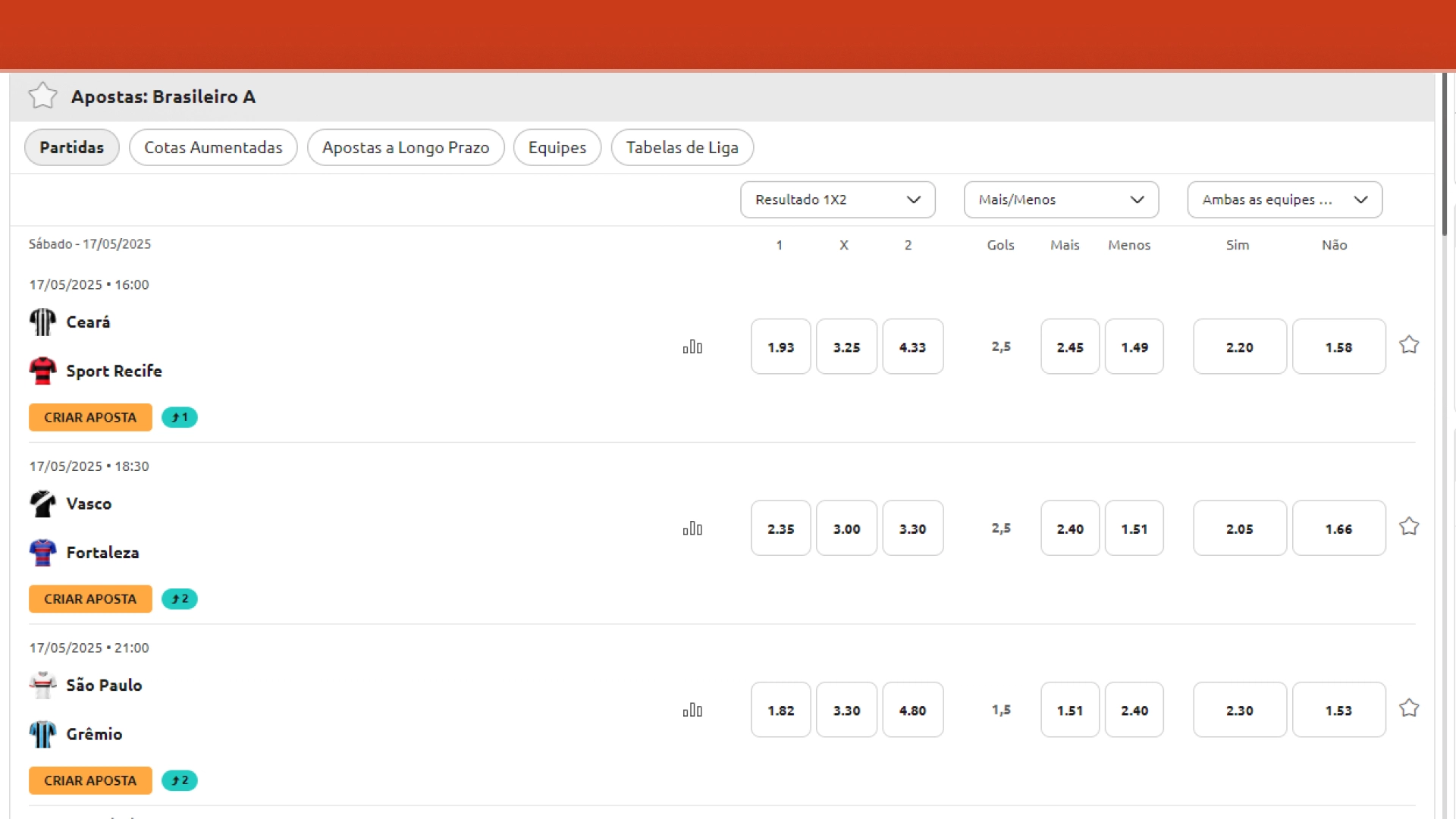Viewport: 1456px width, 819px height.
Task: Bet on draw at 3.25 for Ceará match
Action: [847, 347]
